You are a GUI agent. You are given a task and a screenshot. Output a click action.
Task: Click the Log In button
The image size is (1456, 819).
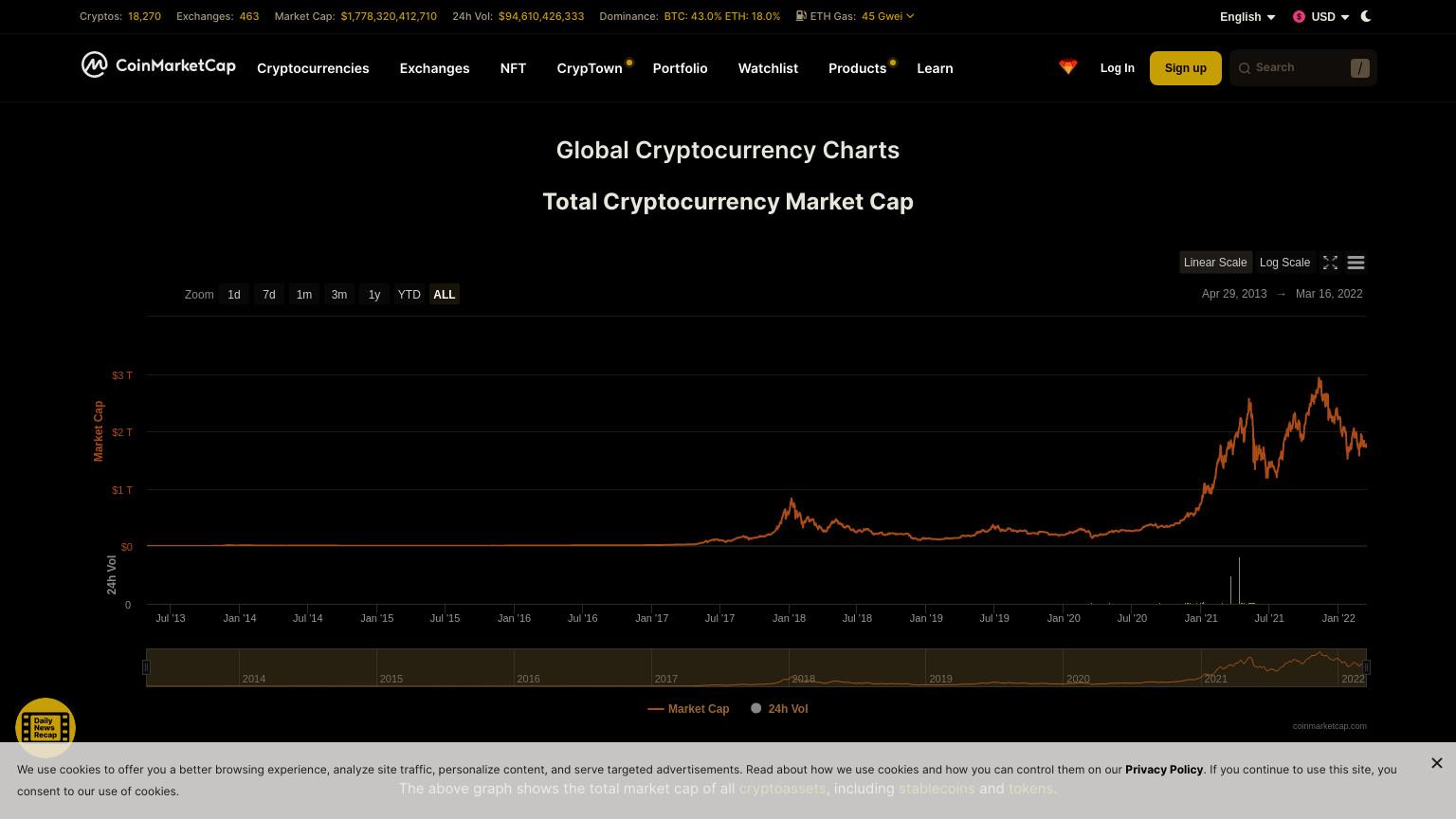click(1117, 68)
